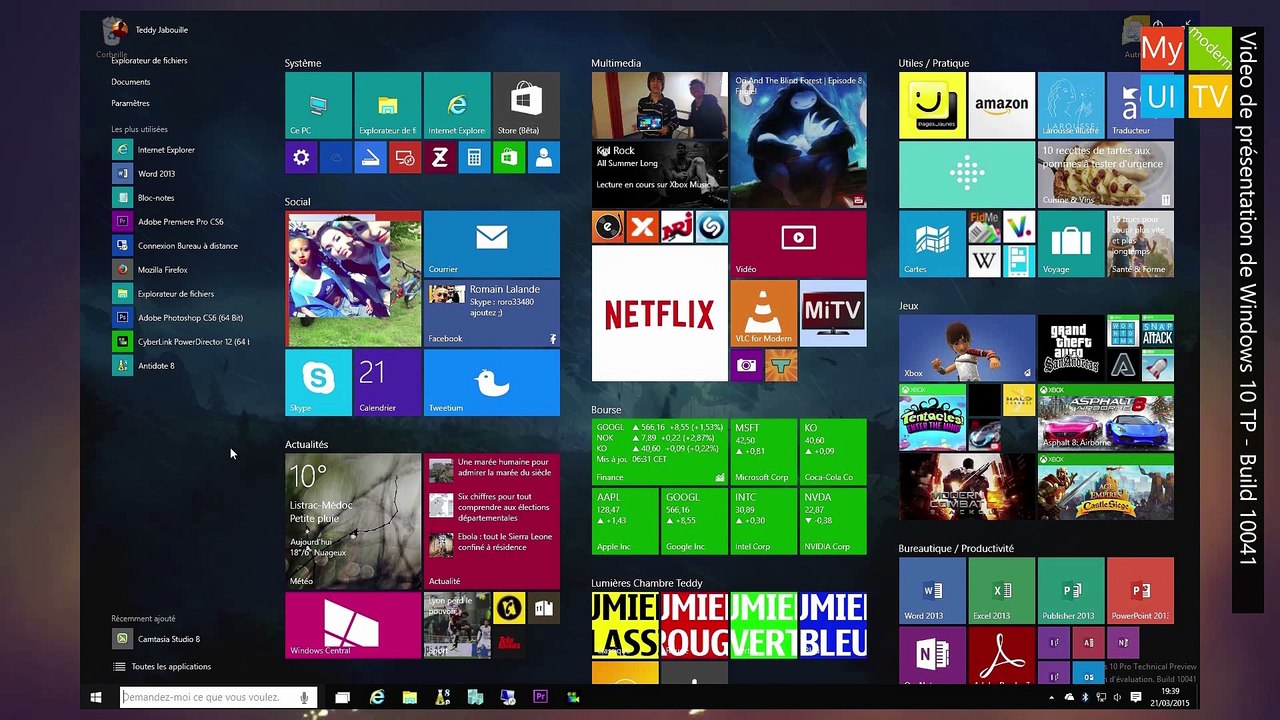This screenshot has width=1280, height=720.
Task: Open the Calculator small tile
Action: coord(474,158)
